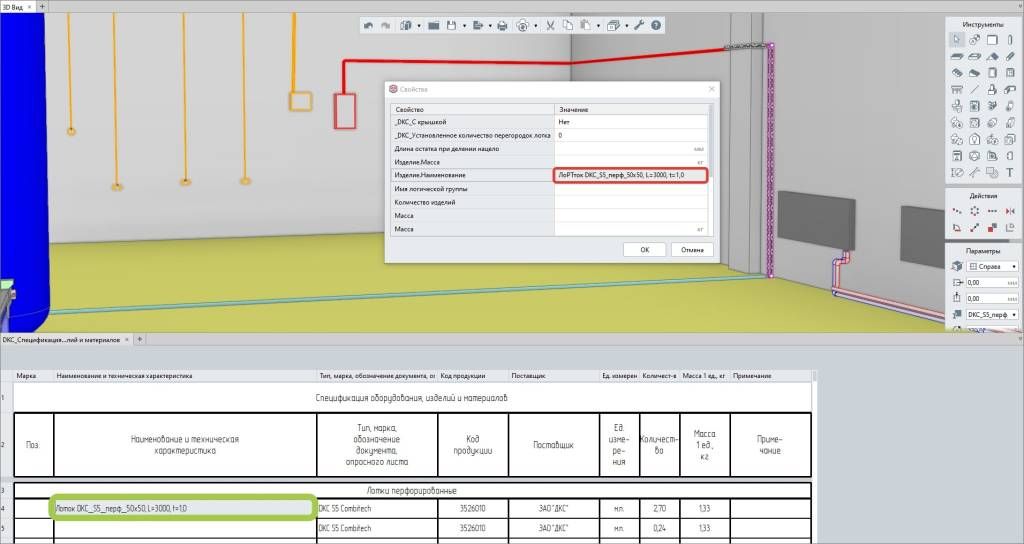Select the slab tool in Инструменты
Viewport: 1024px width, 544px height.
point(957,57)
